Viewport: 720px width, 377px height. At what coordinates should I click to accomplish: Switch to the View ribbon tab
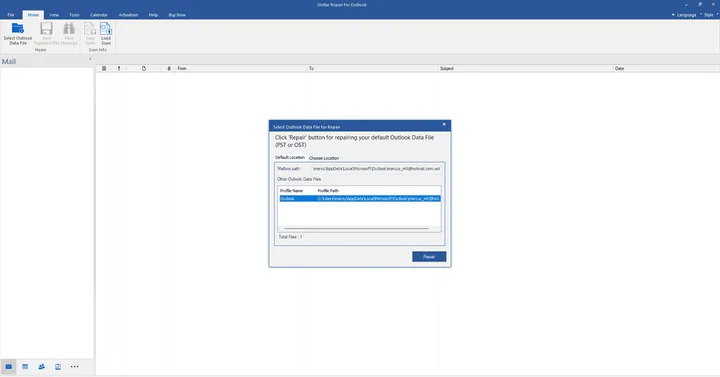click(x=54, y=15)
